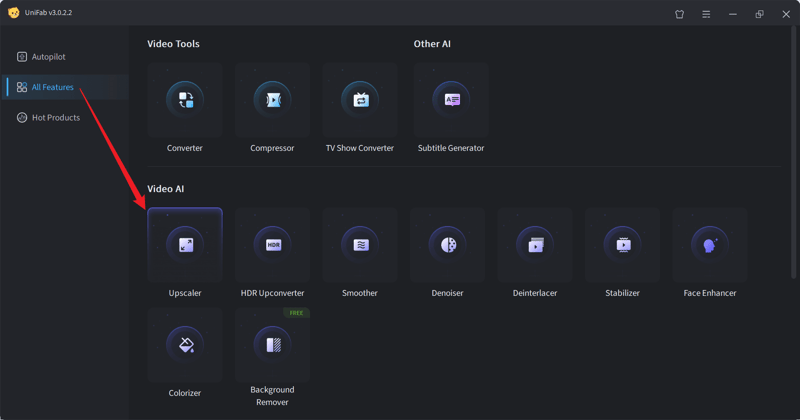
Task: Choose the Smoother tool
Action: click(x=360, y=245)
